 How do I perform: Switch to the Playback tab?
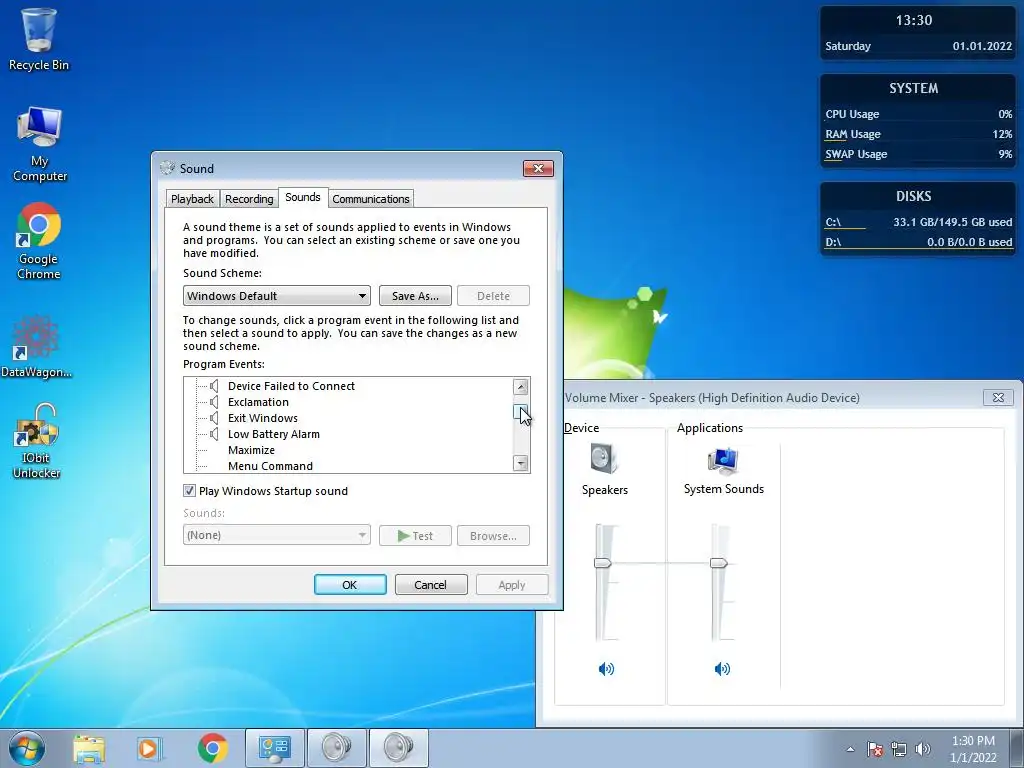click(192, 199)
